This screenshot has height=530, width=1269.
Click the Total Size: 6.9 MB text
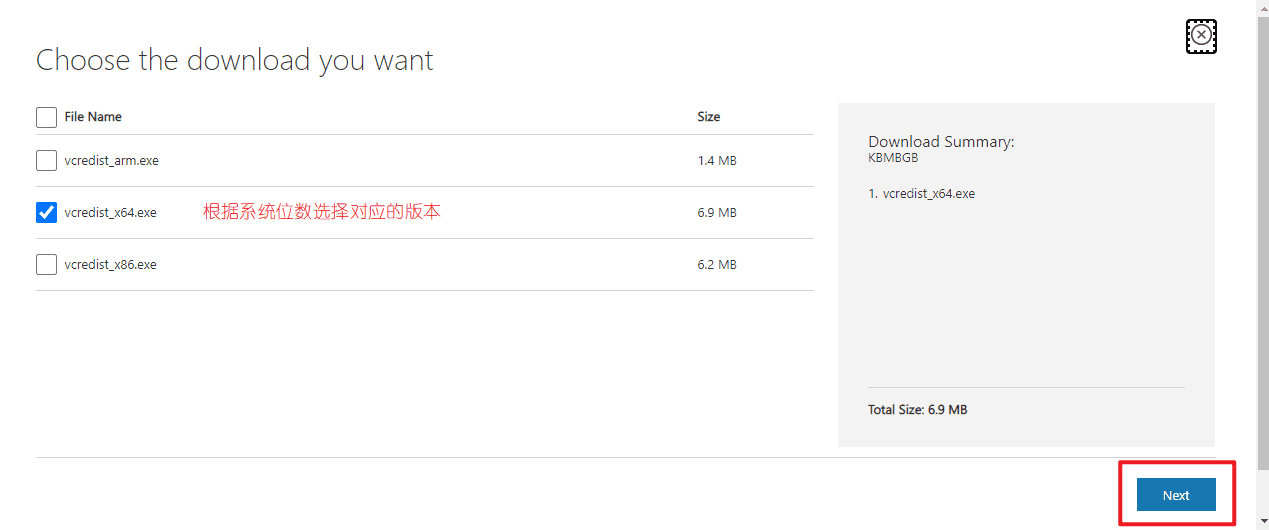click(917, 410)
